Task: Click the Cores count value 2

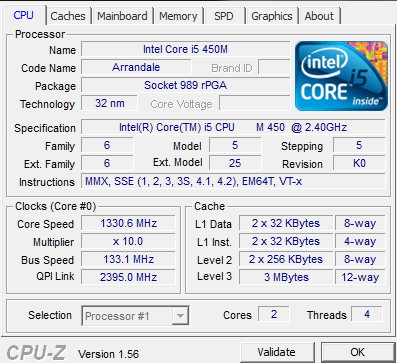Action: (274, 314)
